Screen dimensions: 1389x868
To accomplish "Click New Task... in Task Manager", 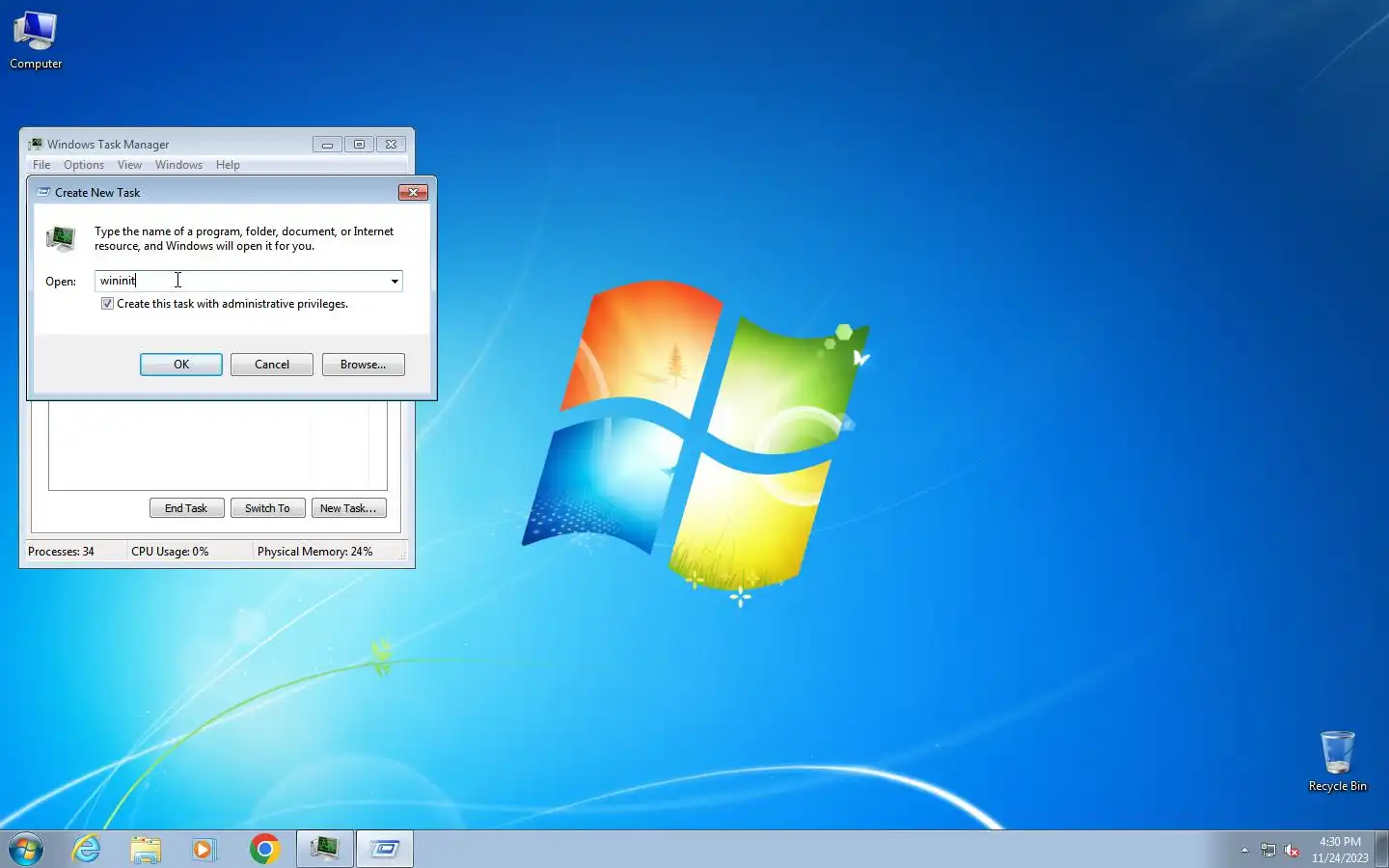I will tap(349, 508).
